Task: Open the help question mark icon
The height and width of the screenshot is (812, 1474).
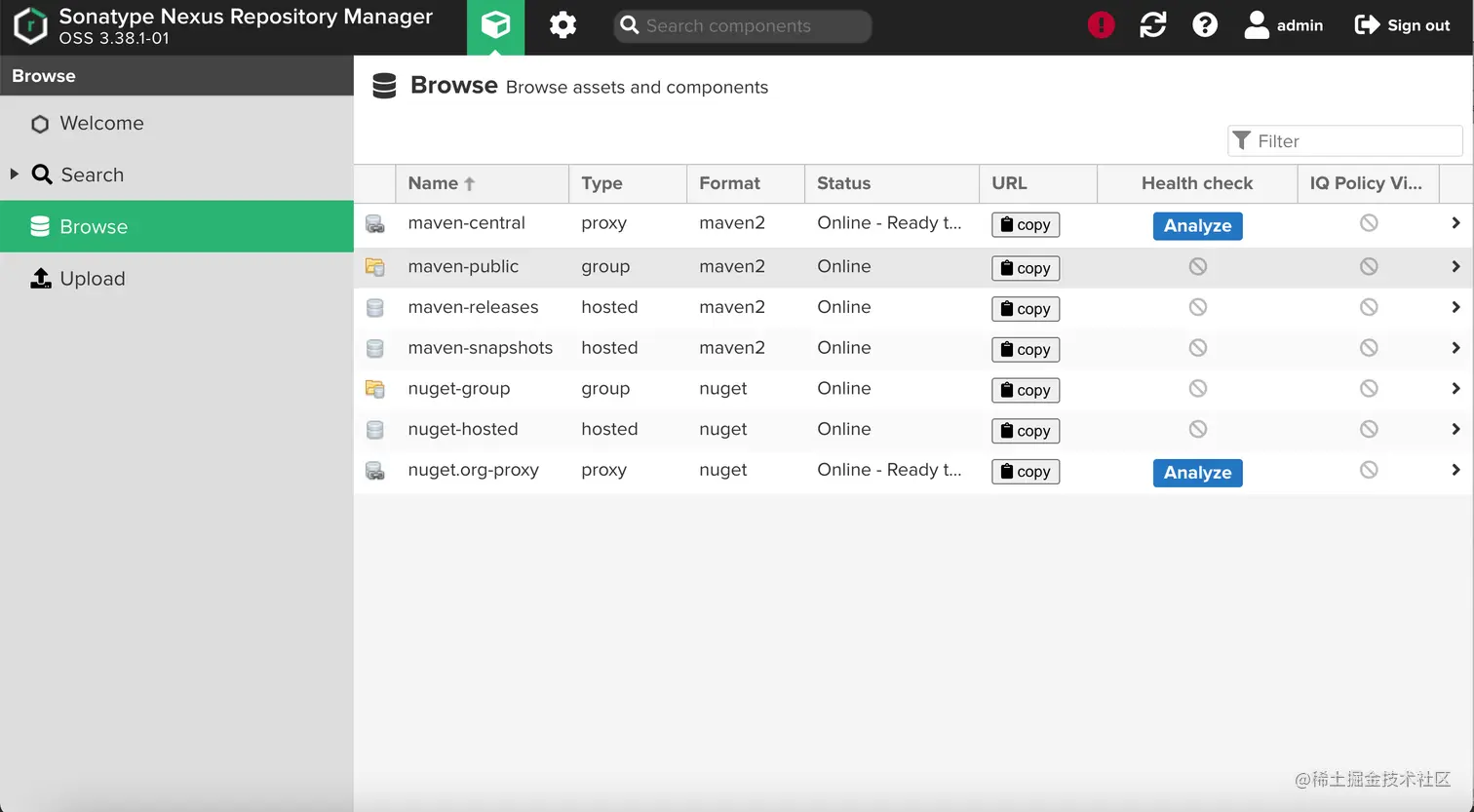Action: (x=1205, y=25)
